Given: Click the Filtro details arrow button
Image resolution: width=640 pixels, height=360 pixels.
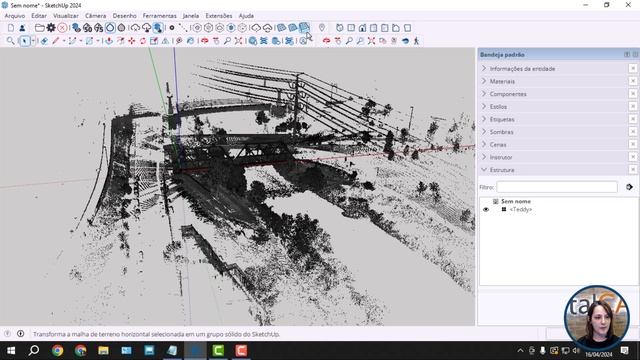Looking at the screenshot, I should coord(629,187).
